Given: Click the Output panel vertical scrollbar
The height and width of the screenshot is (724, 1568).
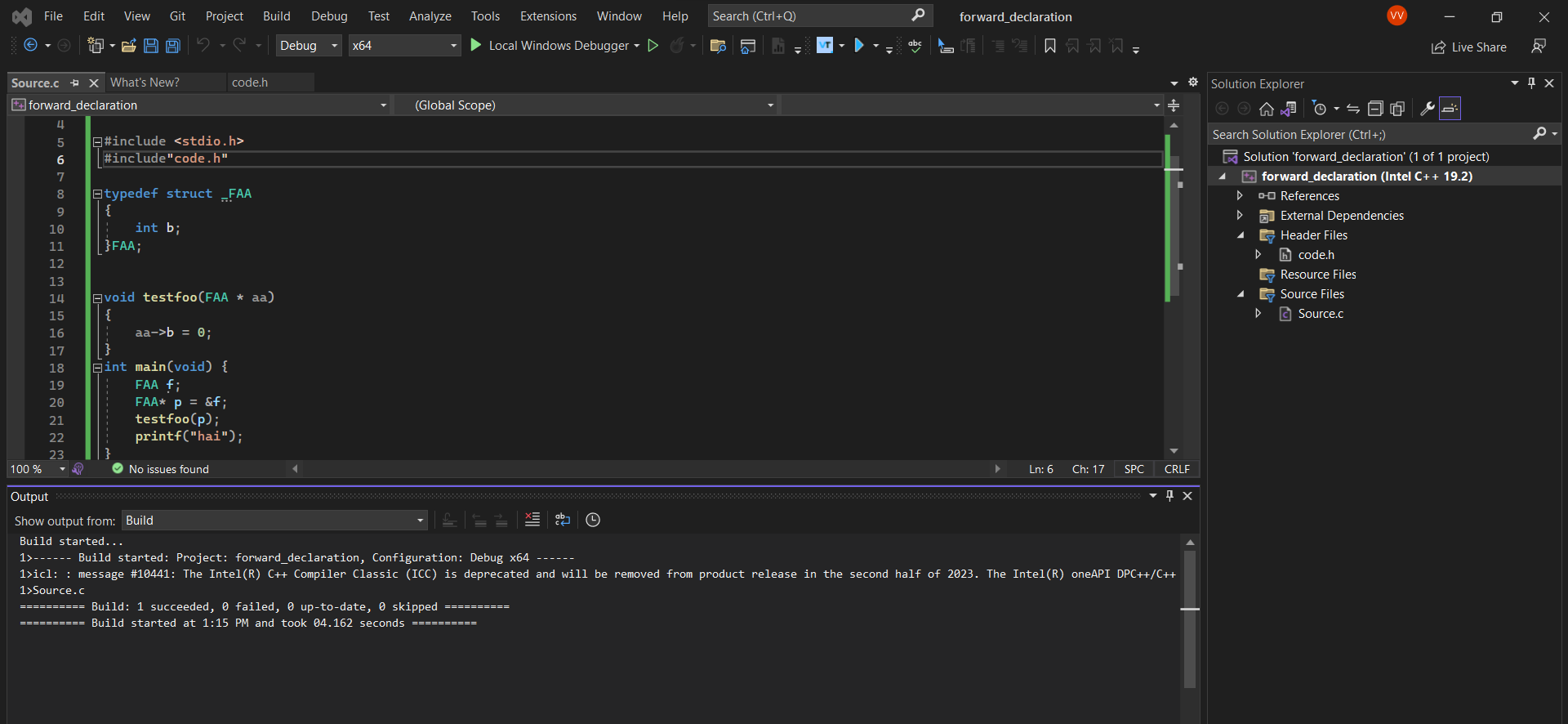Looking at the screenshot, I should [x=1190, y=621].
